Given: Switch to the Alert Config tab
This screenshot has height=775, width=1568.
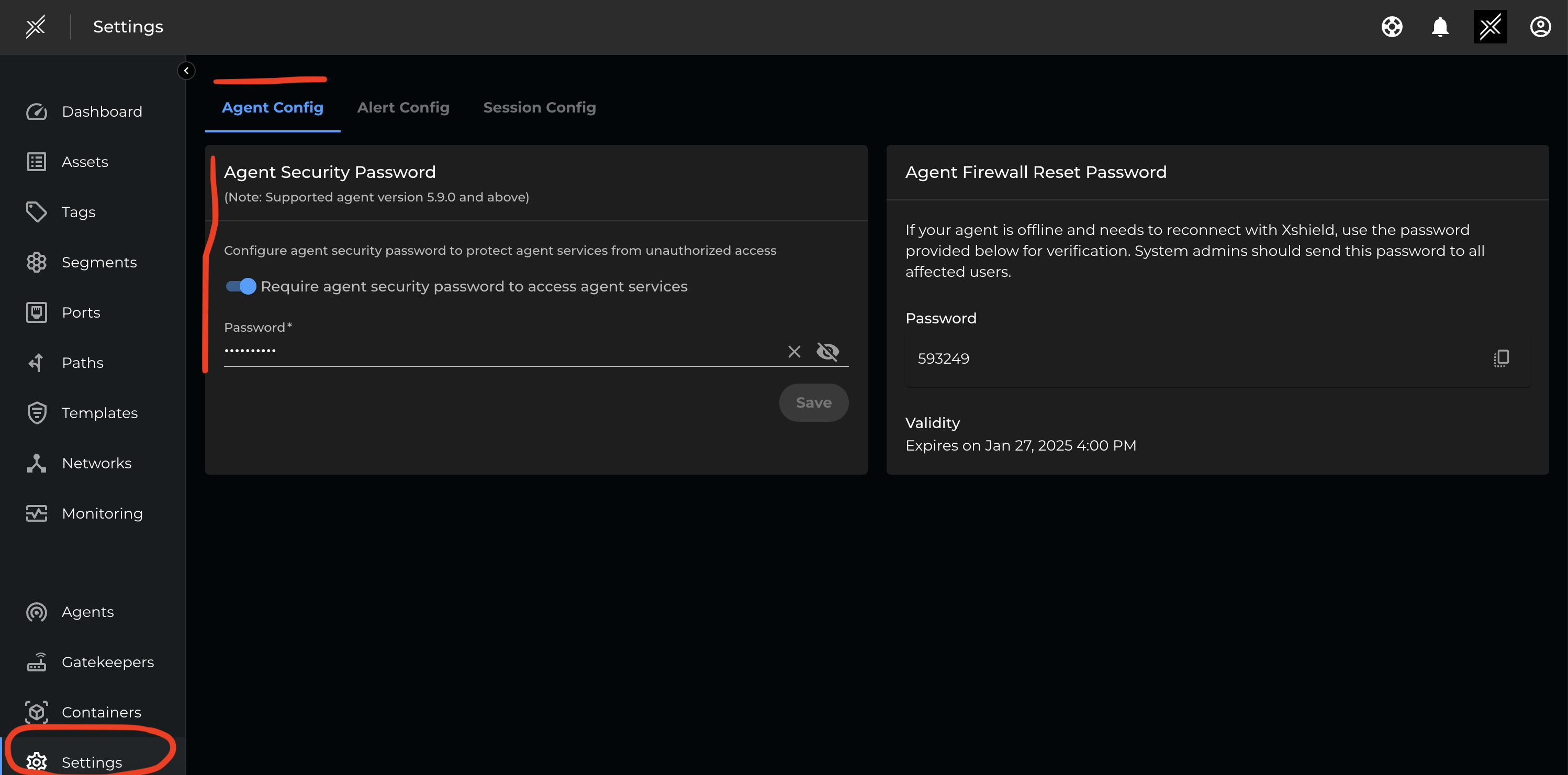Looking at the screenshot, I should (x=403, y=107).
